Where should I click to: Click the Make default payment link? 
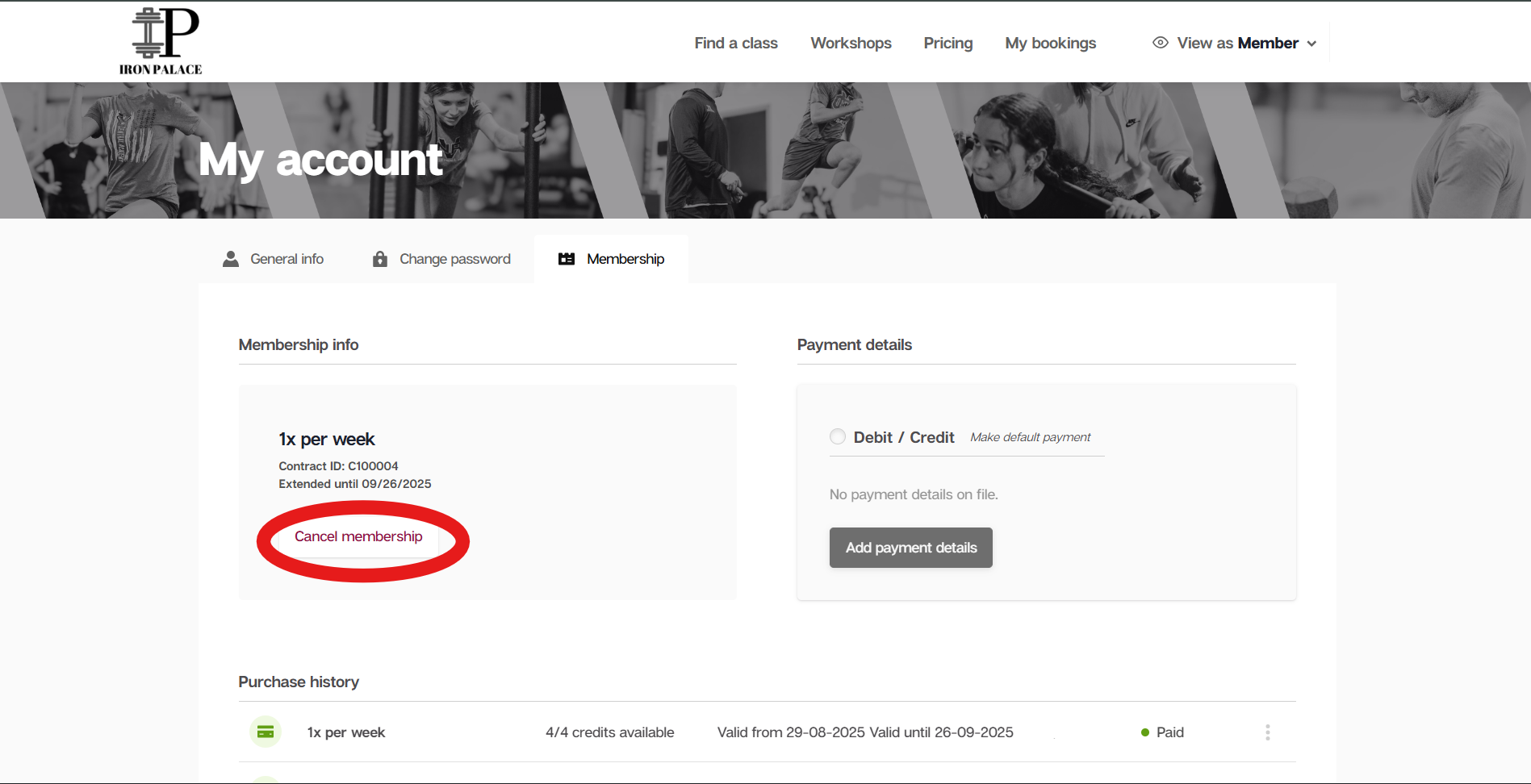[1030, 437]
